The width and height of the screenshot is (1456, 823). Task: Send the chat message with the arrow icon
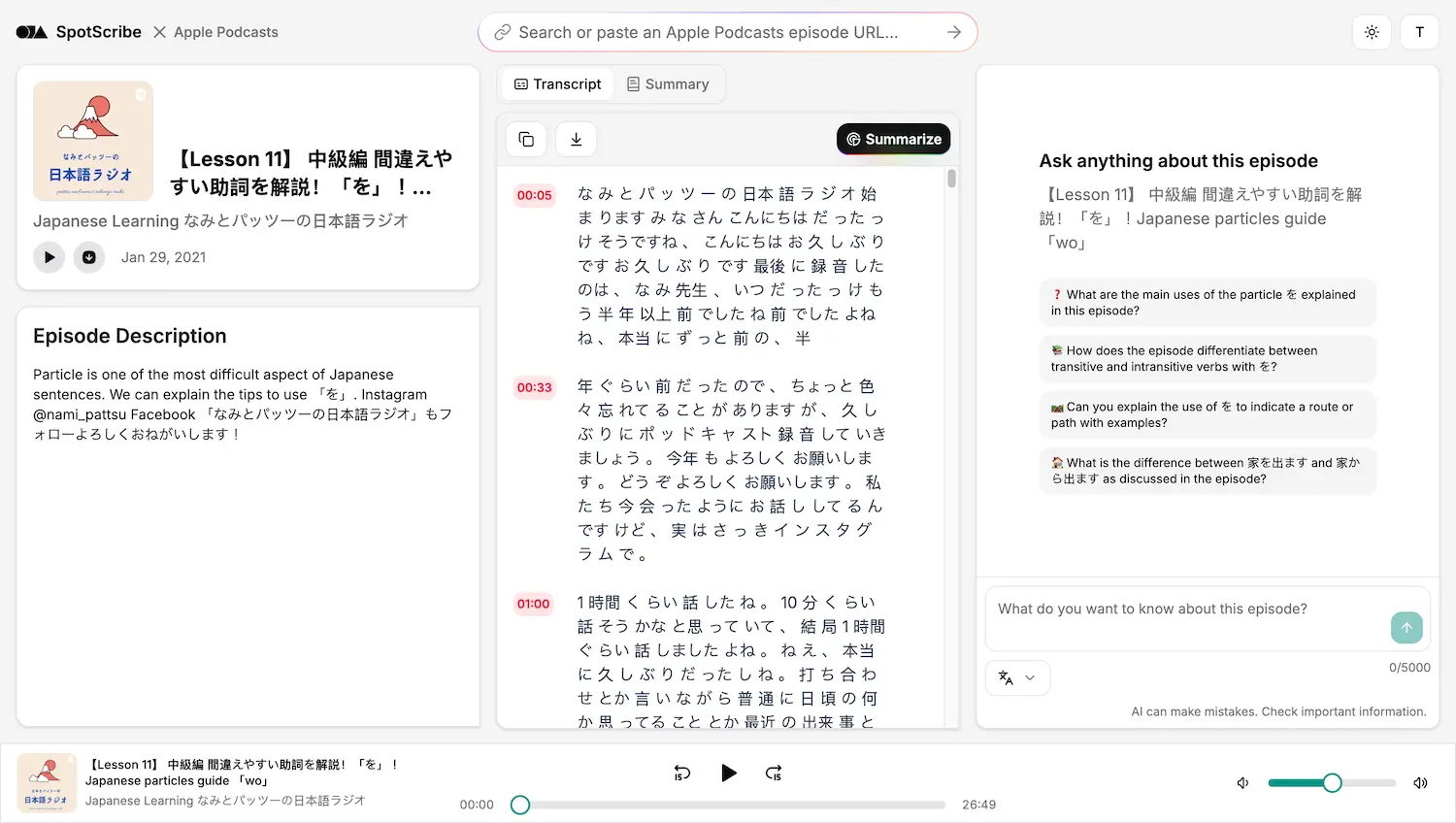point(1406,628)
